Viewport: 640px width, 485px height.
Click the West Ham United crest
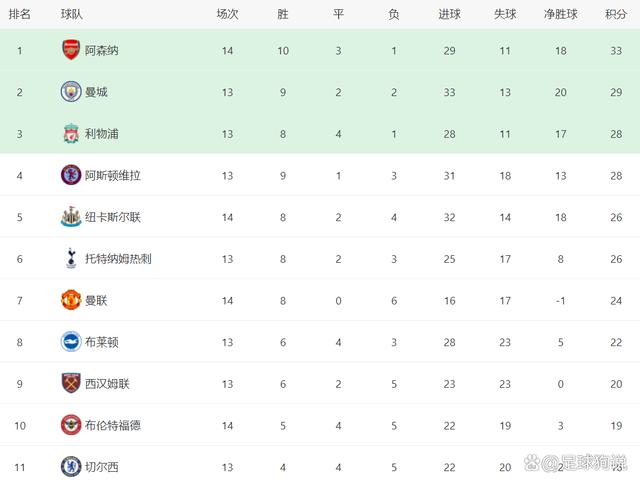pyautogui.click(x=71, y=383)
